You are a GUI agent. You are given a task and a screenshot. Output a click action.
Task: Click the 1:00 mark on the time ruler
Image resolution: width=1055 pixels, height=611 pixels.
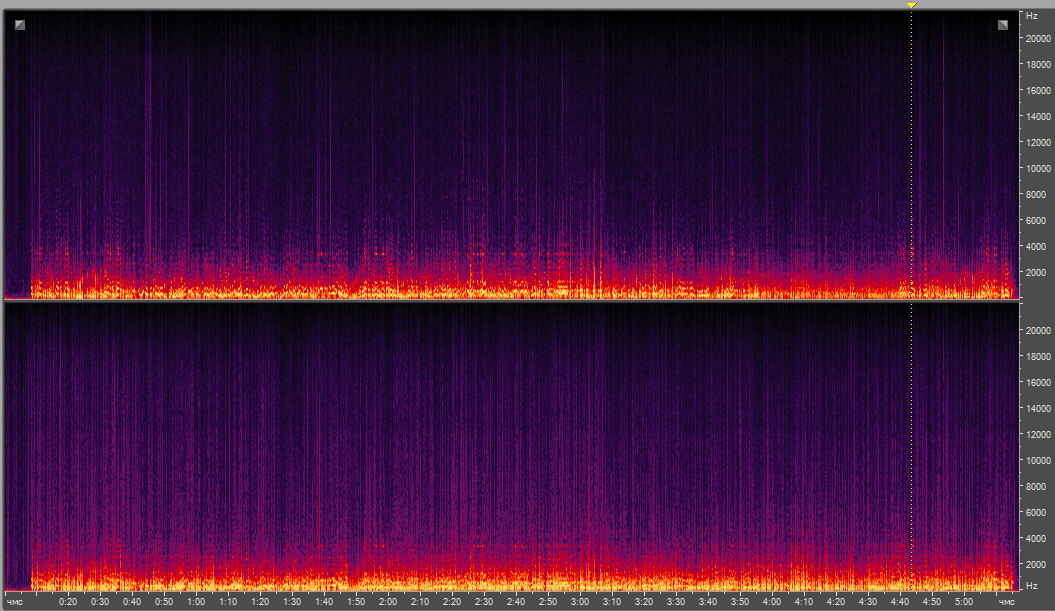click(196, 602)
